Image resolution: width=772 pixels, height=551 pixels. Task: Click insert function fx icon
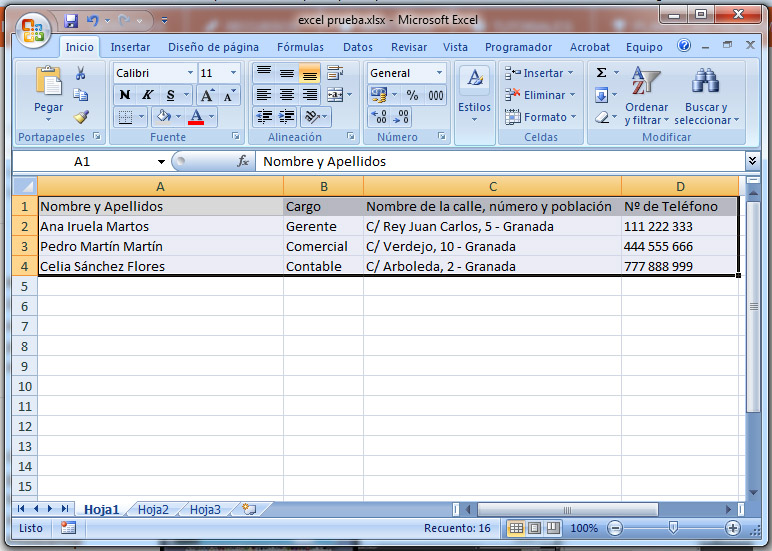pyautogui.click(x=242, y=161)
